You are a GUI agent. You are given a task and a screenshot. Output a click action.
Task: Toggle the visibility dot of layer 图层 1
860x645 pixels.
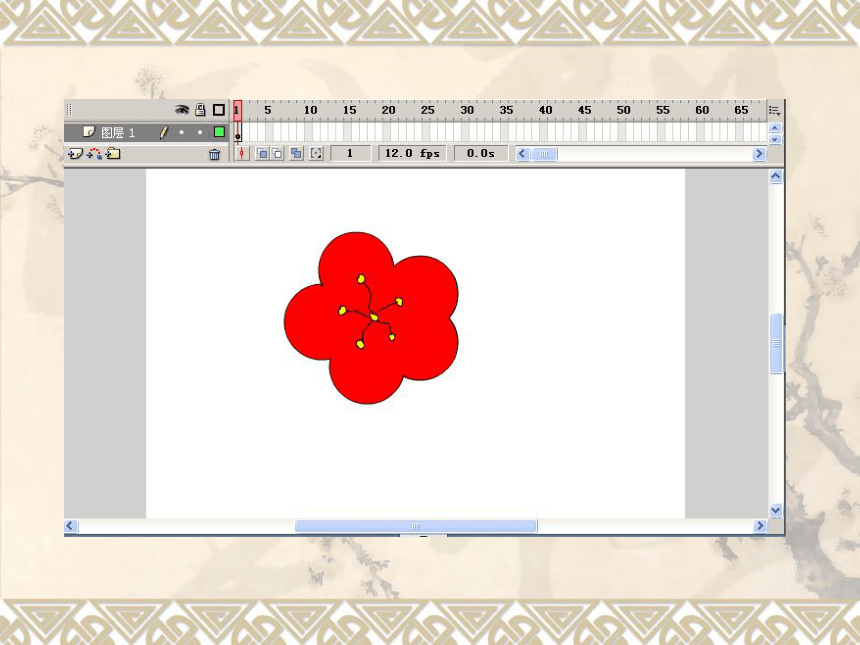182,132
